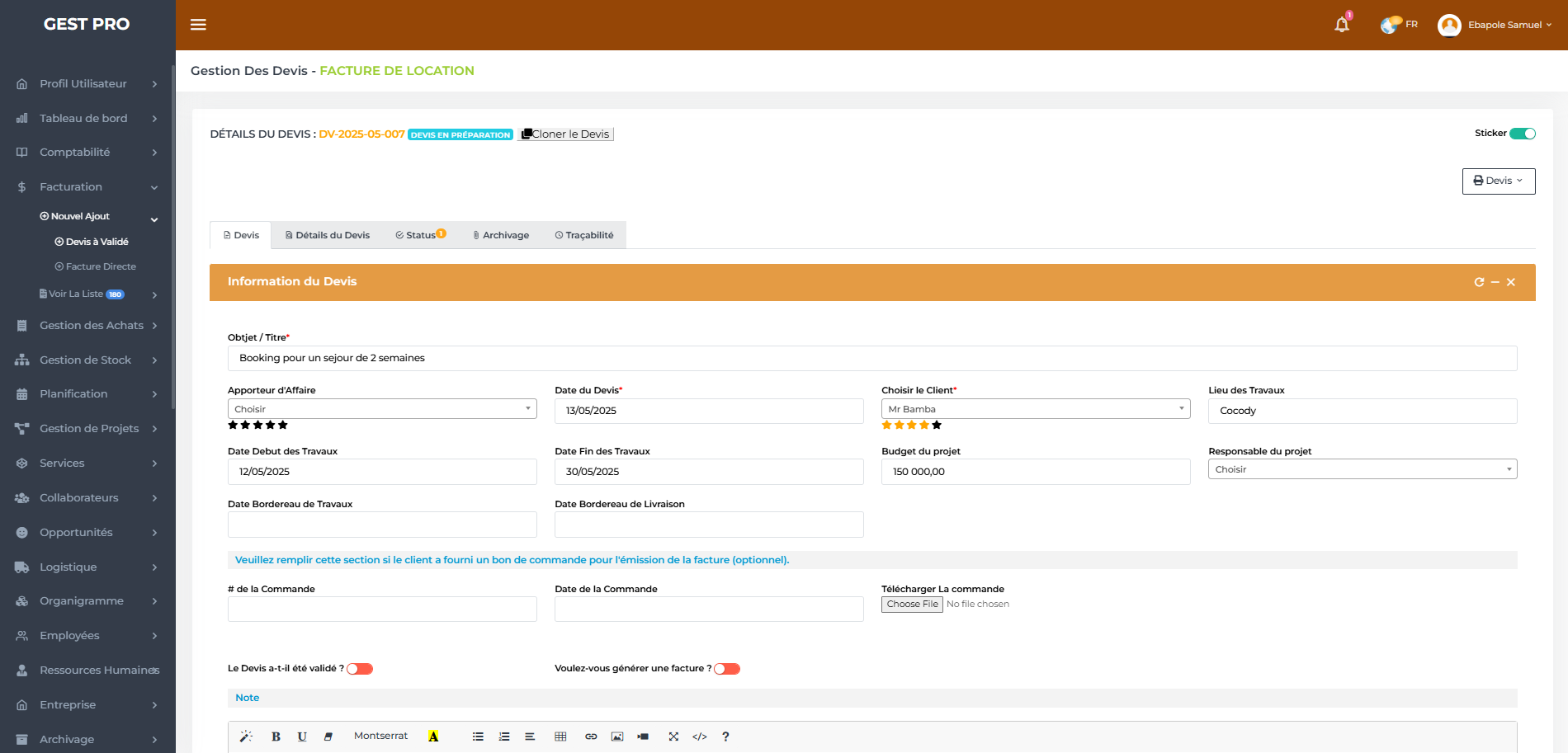The image size is (1568, 753).
Task: Open the editor help question mark
Action: [x=725, y=737]
